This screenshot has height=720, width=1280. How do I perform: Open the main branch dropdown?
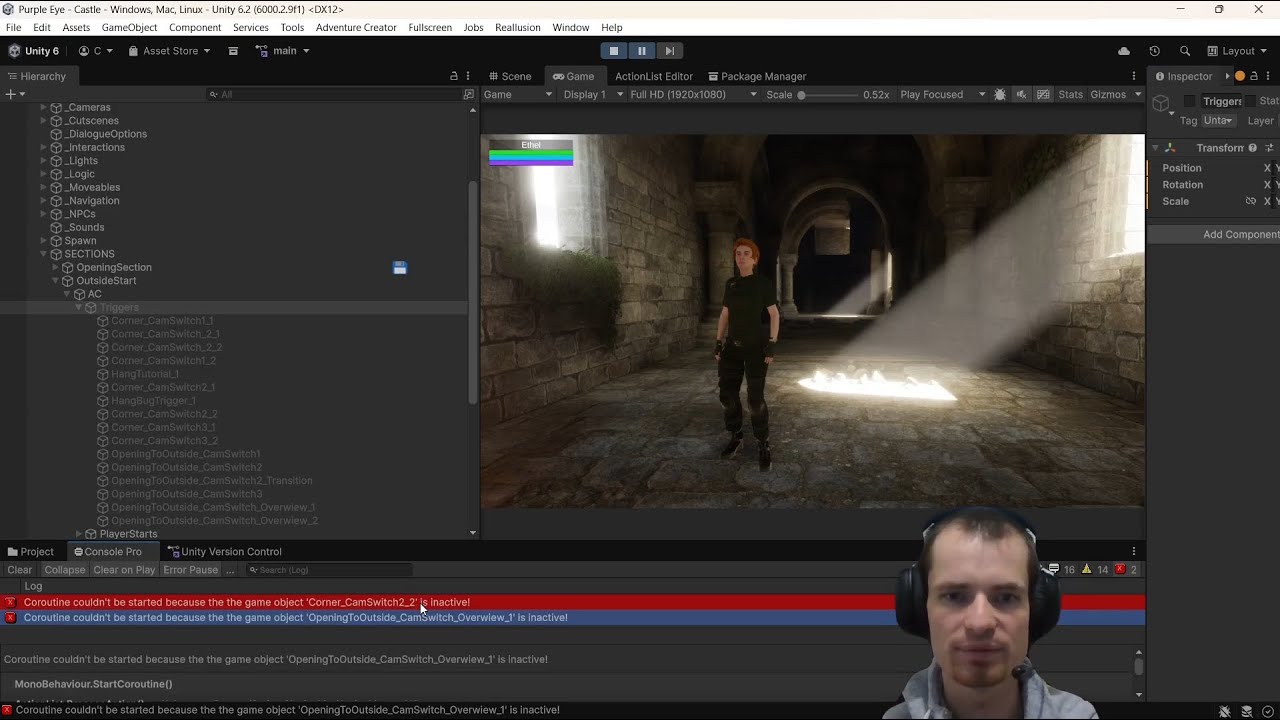click(282, 51)
